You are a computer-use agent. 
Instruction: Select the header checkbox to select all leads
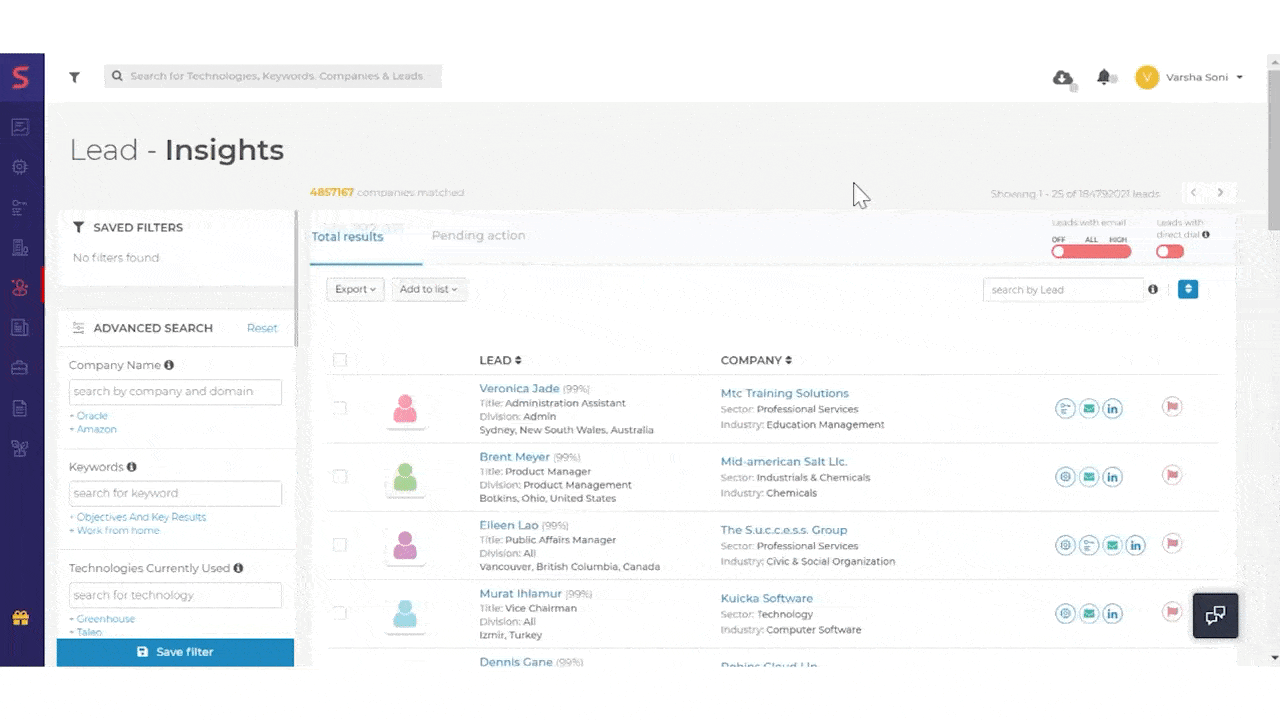[340, 360]
